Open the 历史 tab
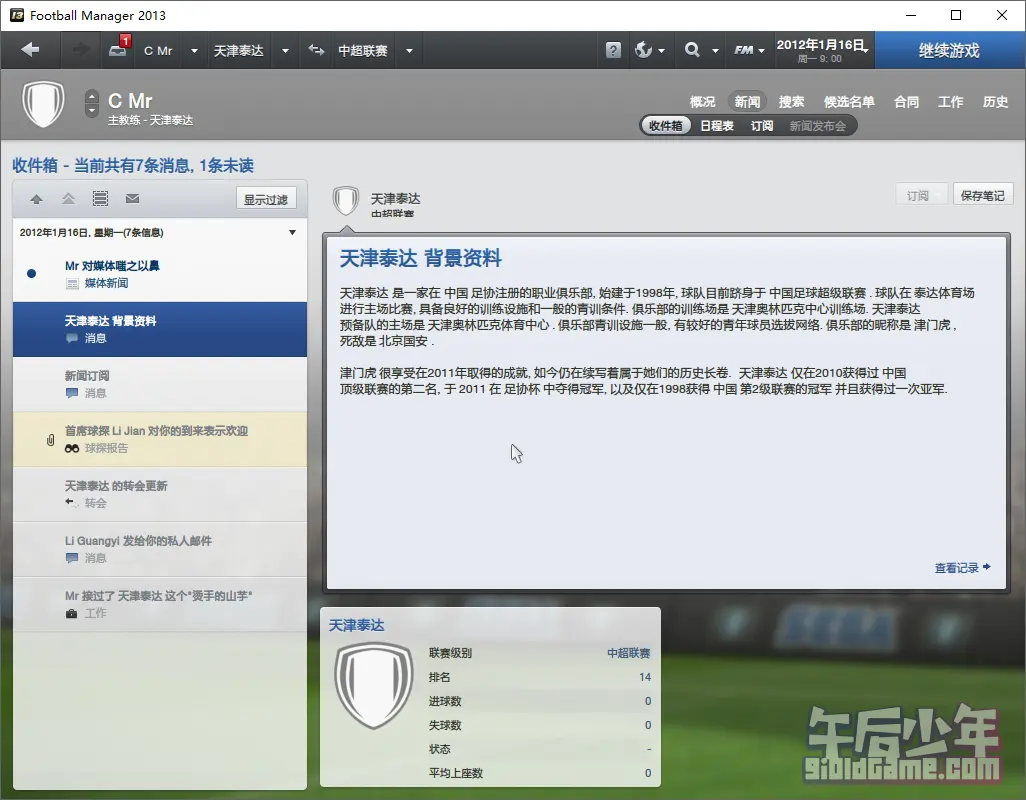1026x800 pixels. (995, 102)
